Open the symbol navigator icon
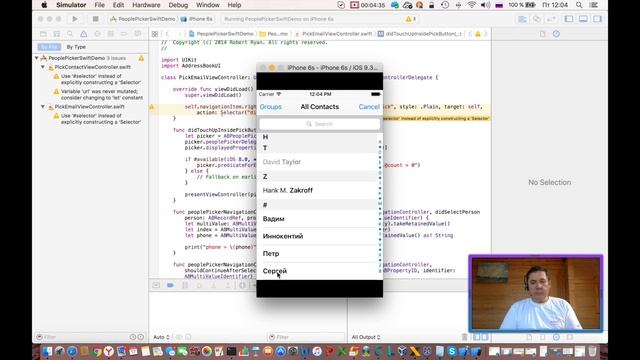This screenshot has height=360, width=640. pos(57,34)
